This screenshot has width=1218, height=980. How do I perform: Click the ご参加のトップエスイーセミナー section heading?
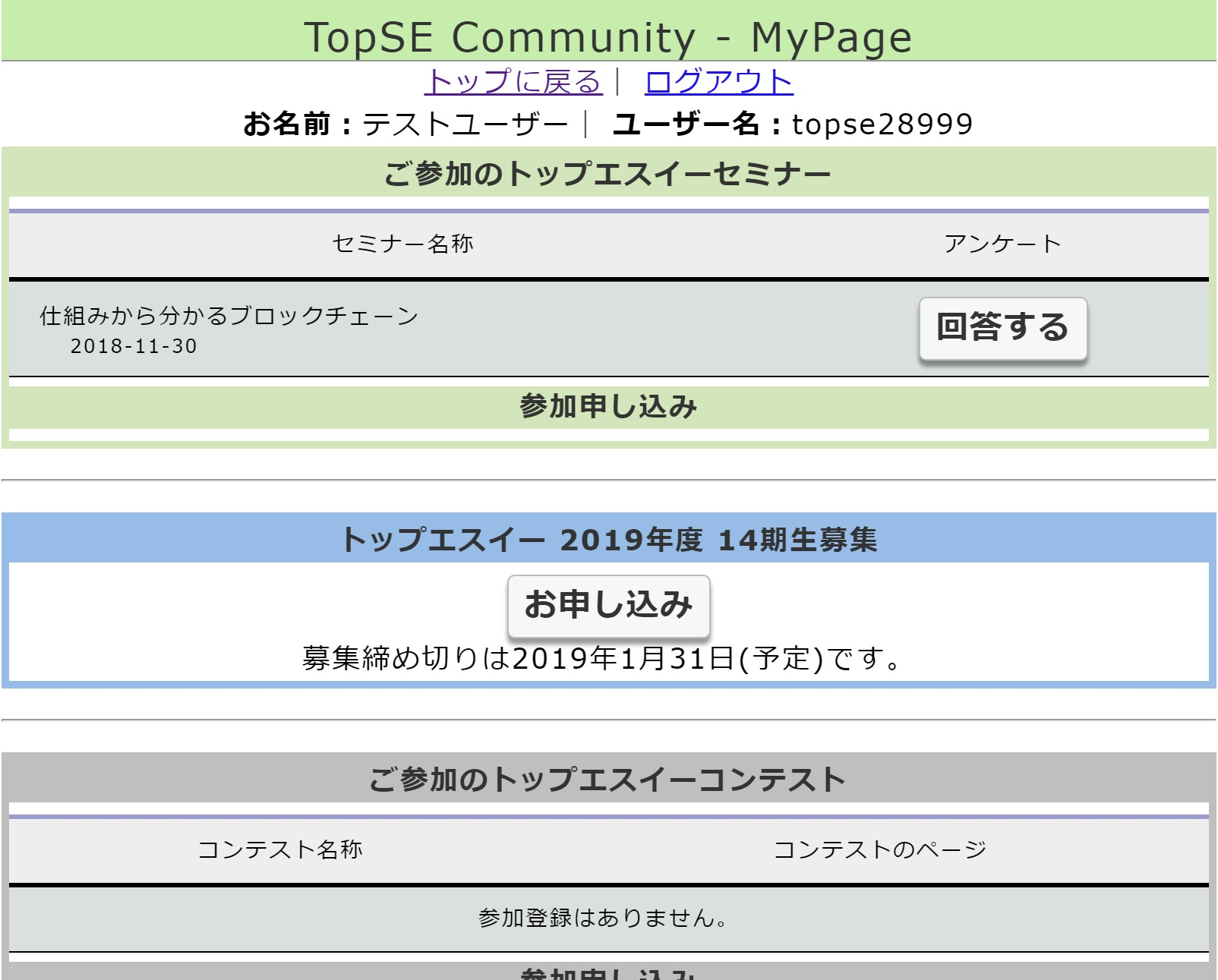point(607,173)
